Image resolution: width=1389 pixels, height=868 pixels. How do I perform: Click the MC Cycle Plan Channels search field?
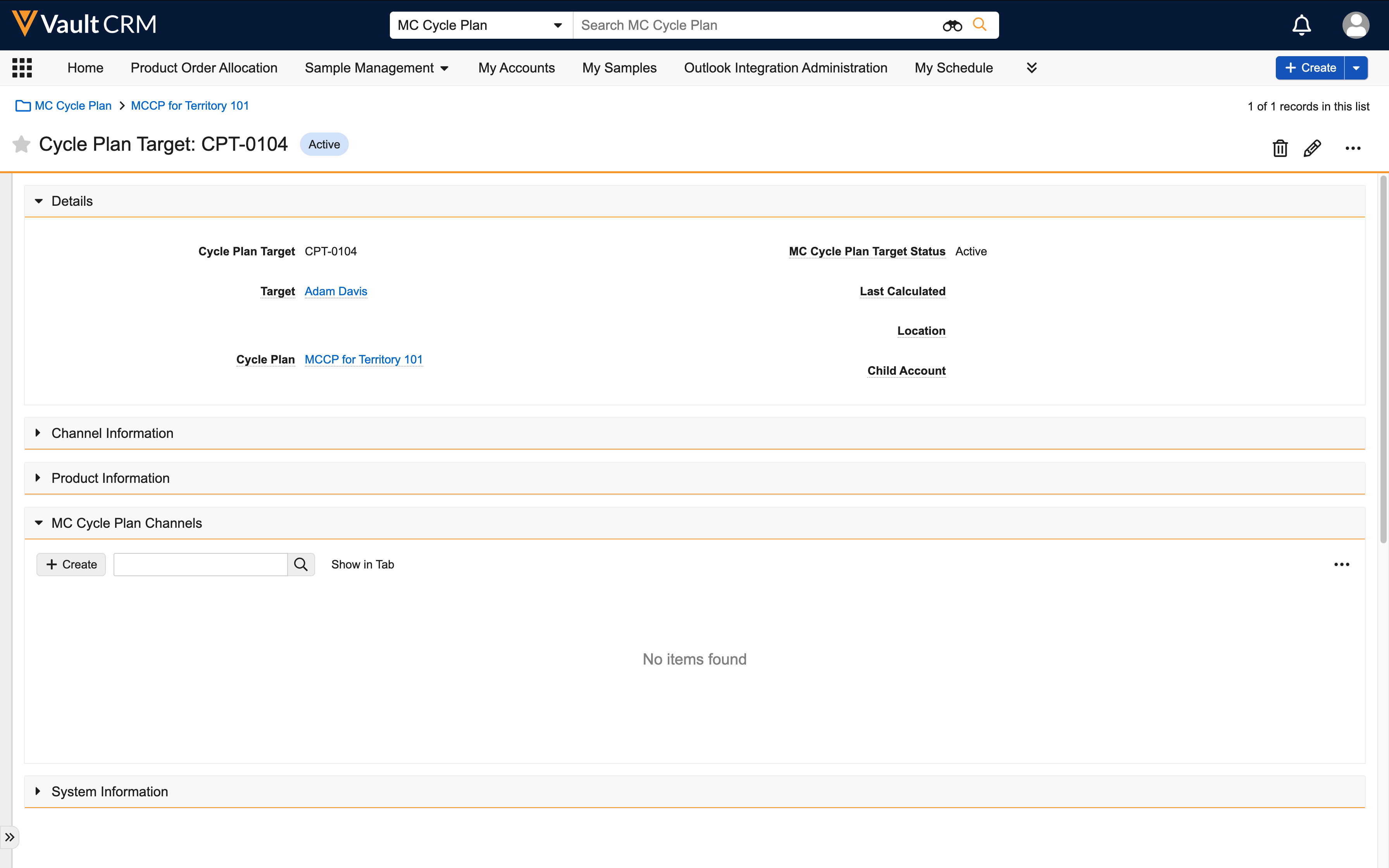pos(200,564)
